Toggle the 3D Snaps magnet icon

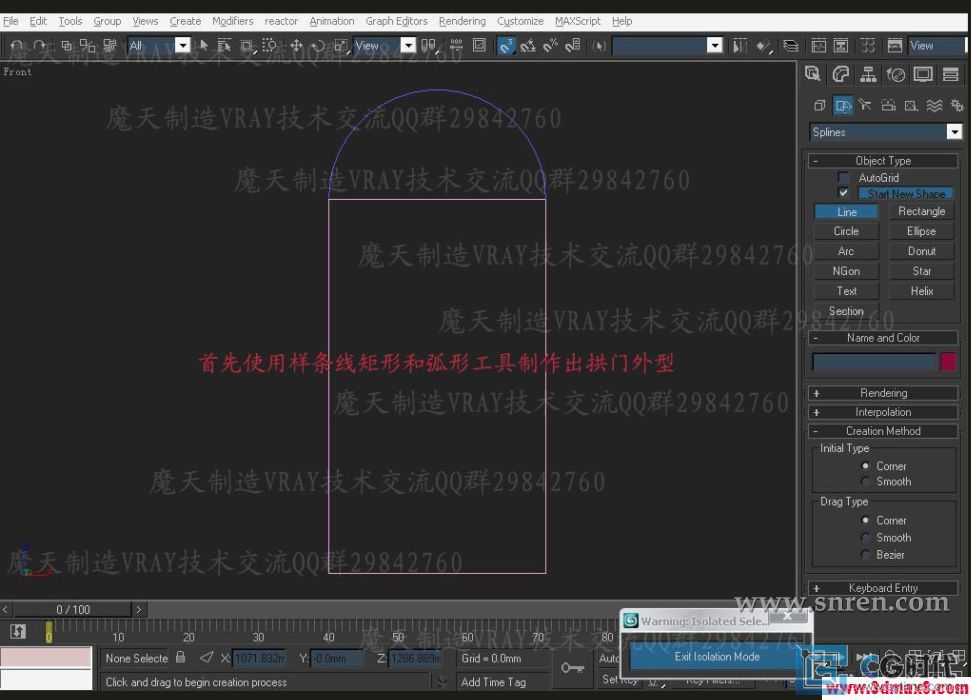(x=506, y=45)
